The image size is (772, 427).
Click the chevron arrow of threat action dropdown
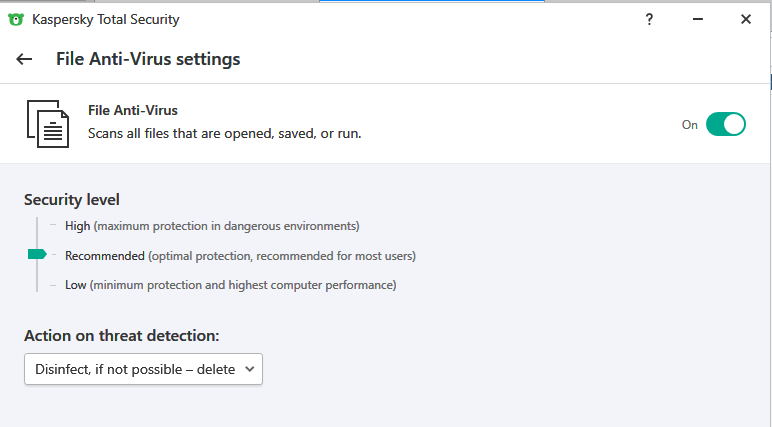(249, 369)
